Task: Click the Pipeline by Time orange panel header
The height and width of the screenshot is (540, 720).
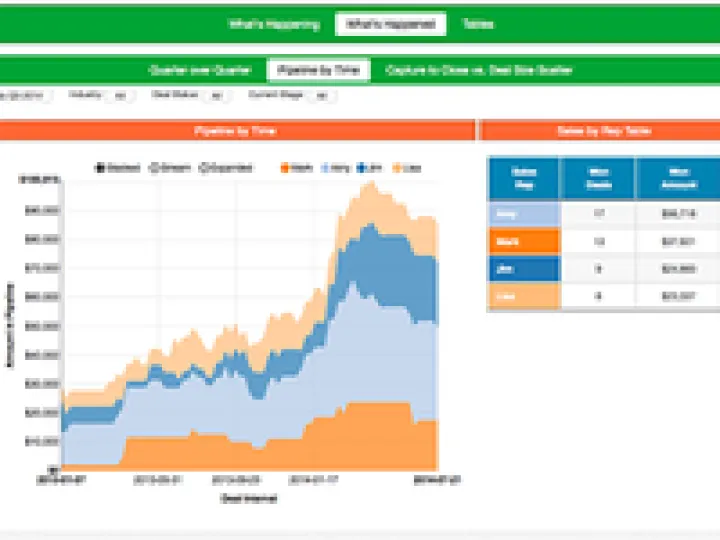Action: [x=235, y=131]
